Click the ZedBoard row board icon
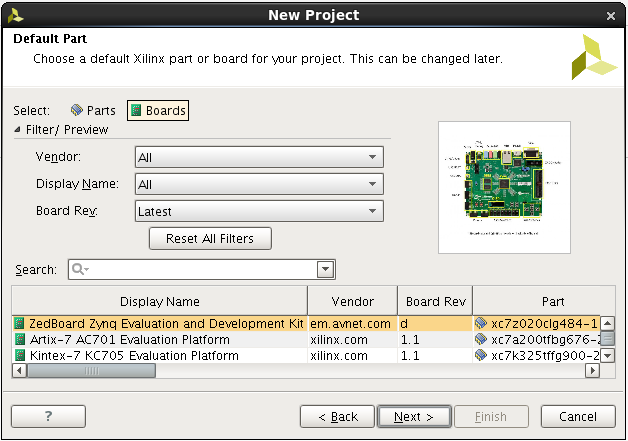This screenshot has width=628, height=441. [x=20, y=323]
